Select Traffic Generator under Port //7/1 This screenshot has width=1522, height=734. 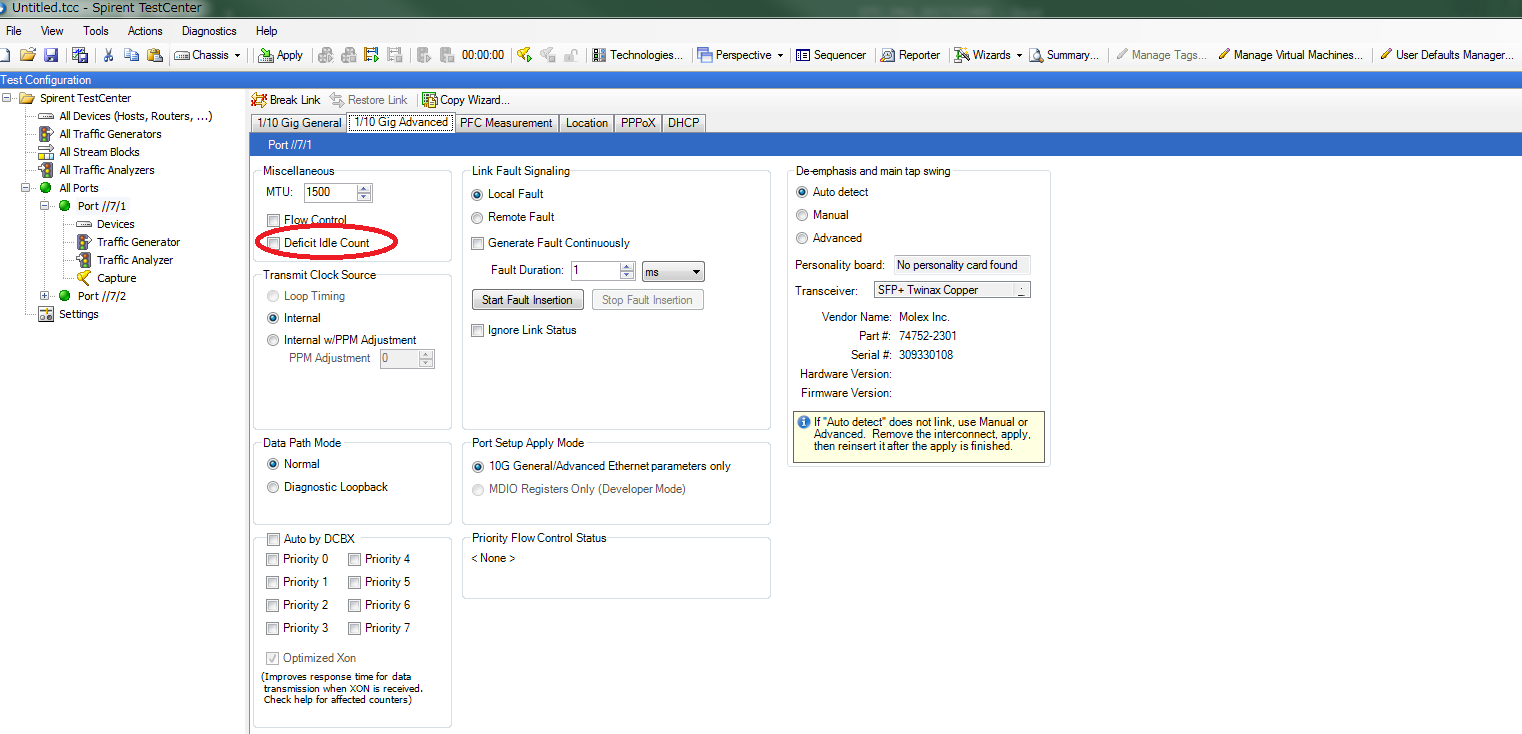(x=138, y=242)
